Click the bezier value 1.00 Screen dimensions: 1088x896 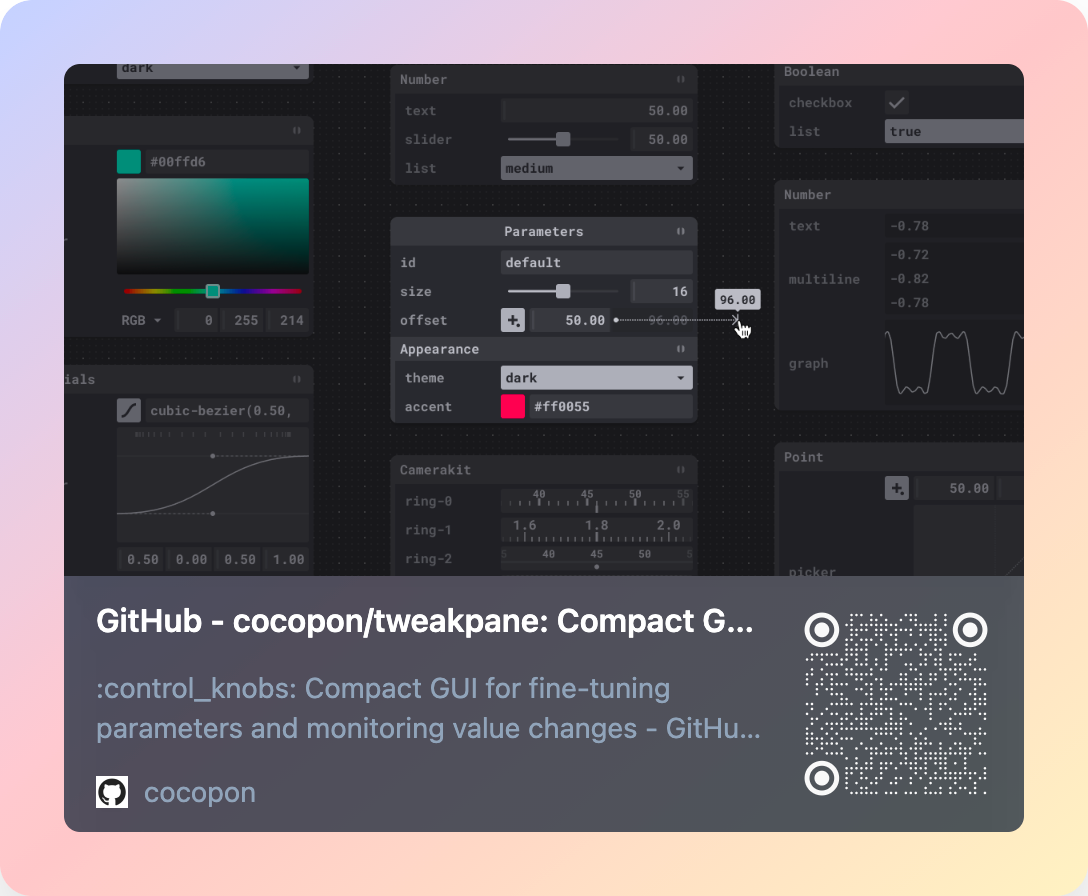pyautogui.click(x=287, y=559)
